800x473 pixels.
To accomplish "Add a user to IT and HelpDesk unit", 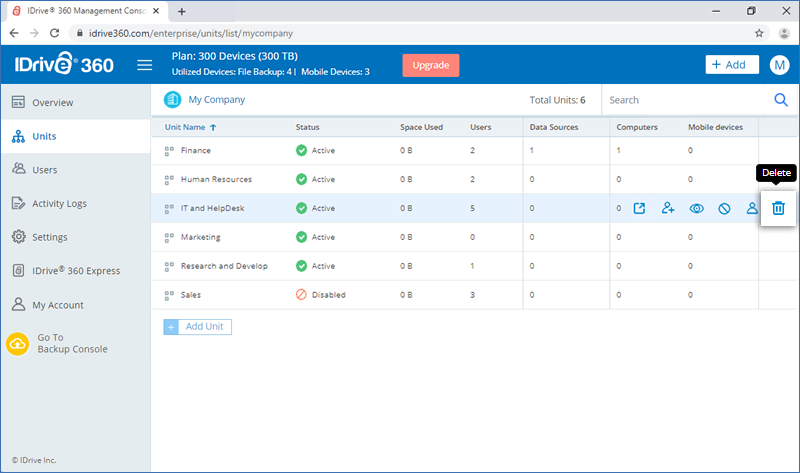I will [668, 208].
